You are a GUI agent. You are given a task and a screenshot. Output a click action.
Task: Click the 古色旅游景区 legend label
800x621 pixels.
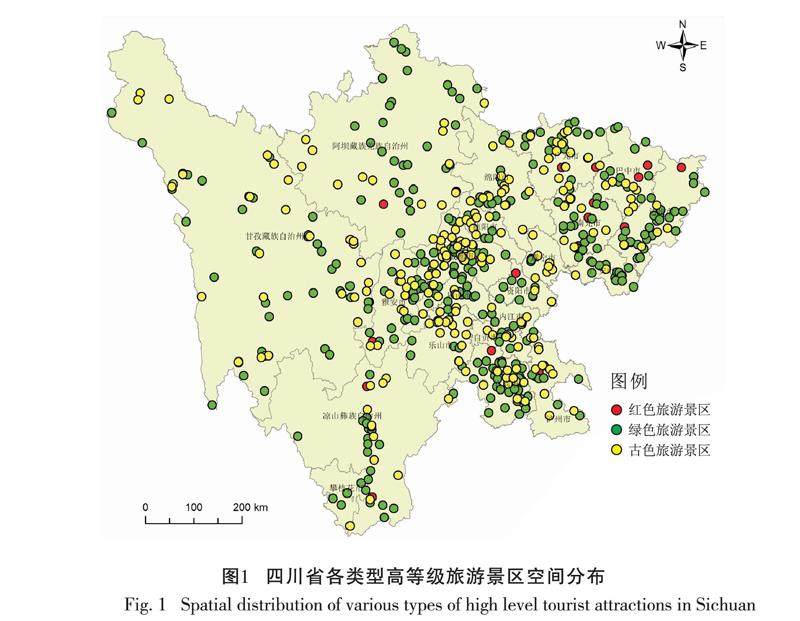click(668, 451)
